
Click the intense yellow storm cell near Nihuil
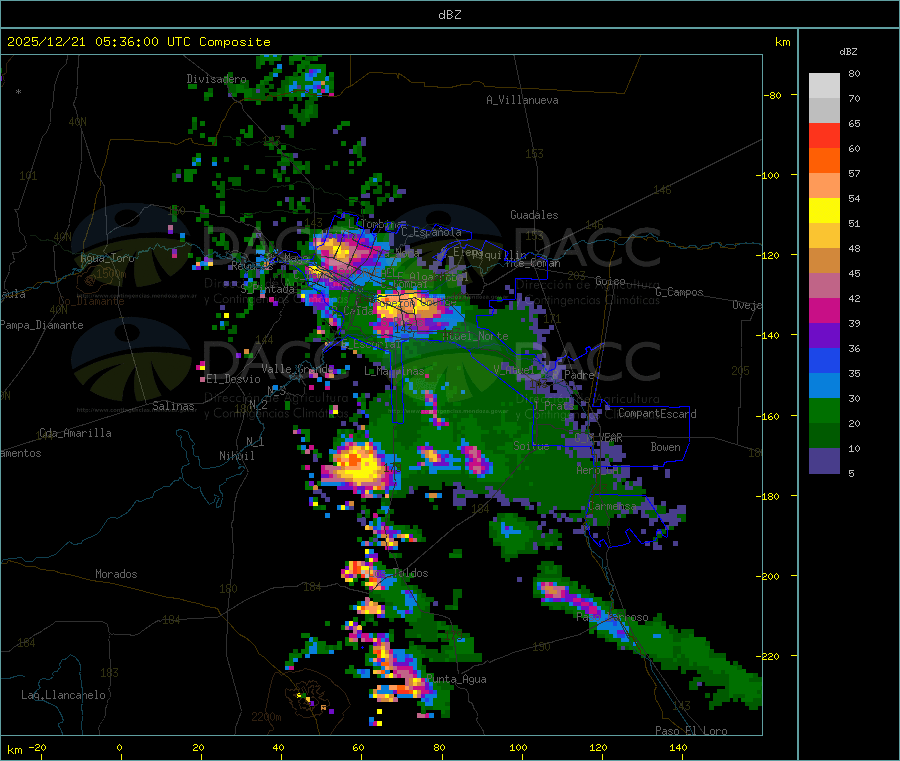(x=359, y=465)
